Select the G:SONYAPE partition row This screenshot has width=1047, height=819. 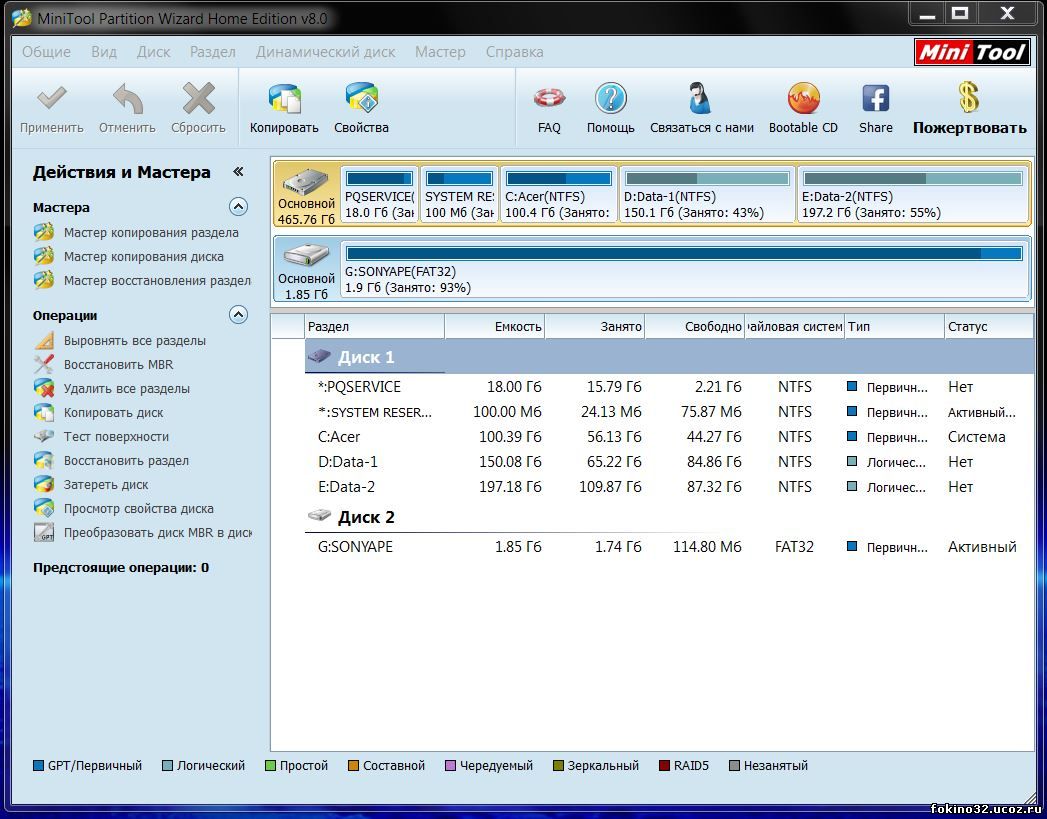[669, 547]
